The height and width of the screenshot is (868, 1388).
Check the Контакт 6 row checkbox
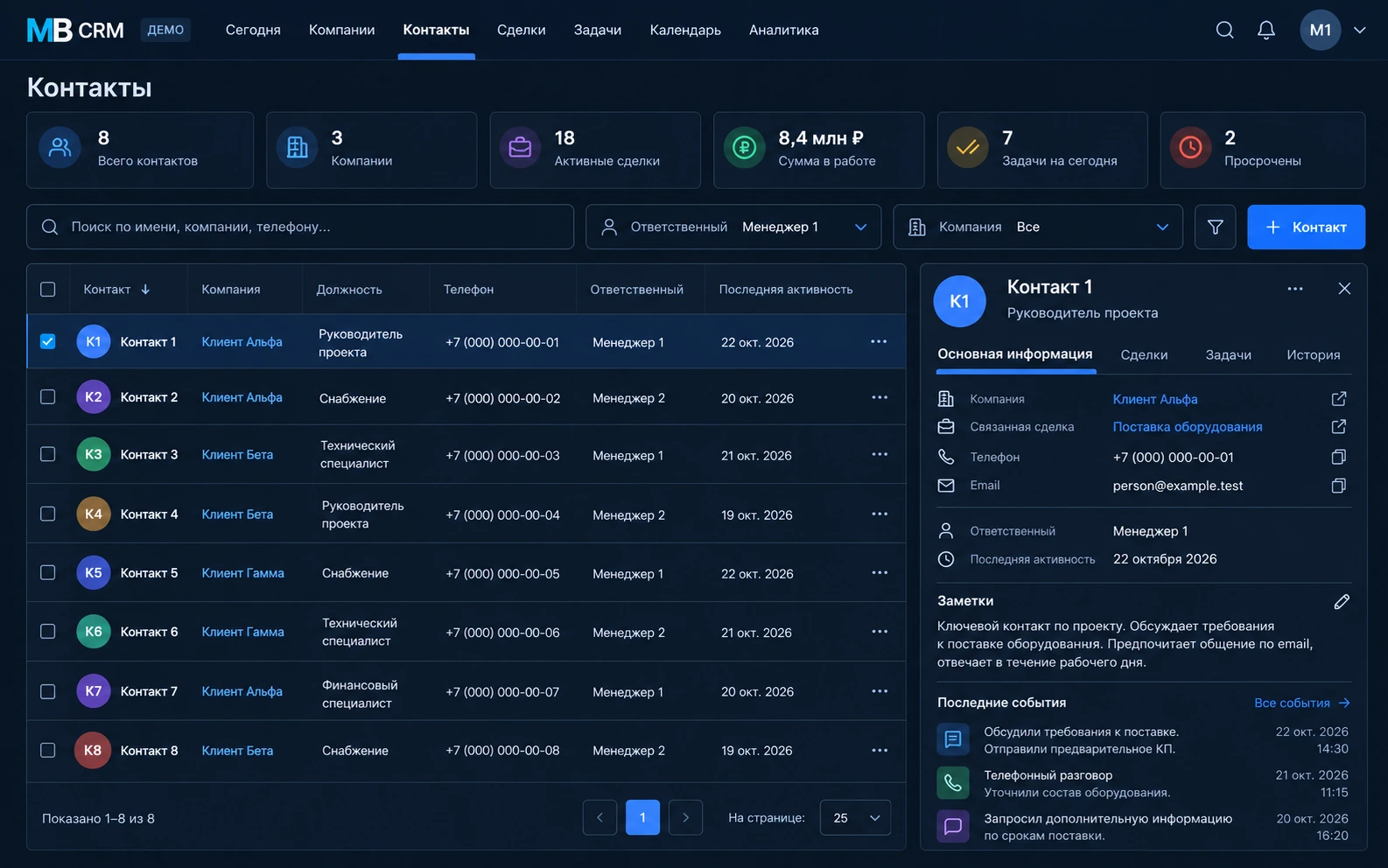tap(48, 631)
